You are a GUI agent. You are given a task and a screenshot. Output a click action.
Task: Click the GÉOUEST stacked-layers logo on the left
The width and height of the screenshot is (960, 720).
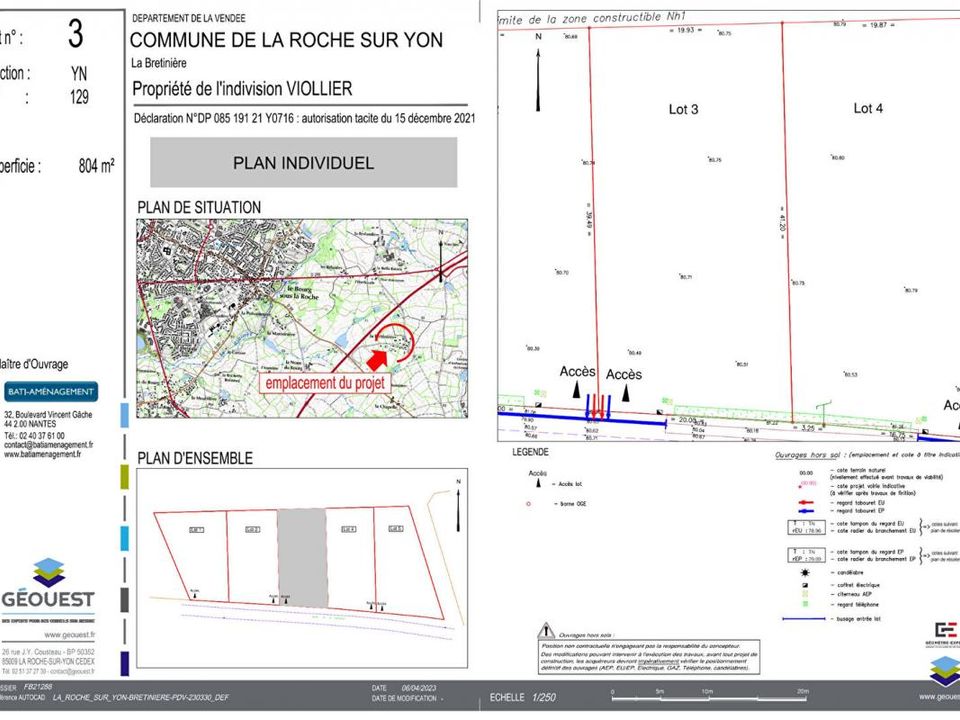point(49,573)
